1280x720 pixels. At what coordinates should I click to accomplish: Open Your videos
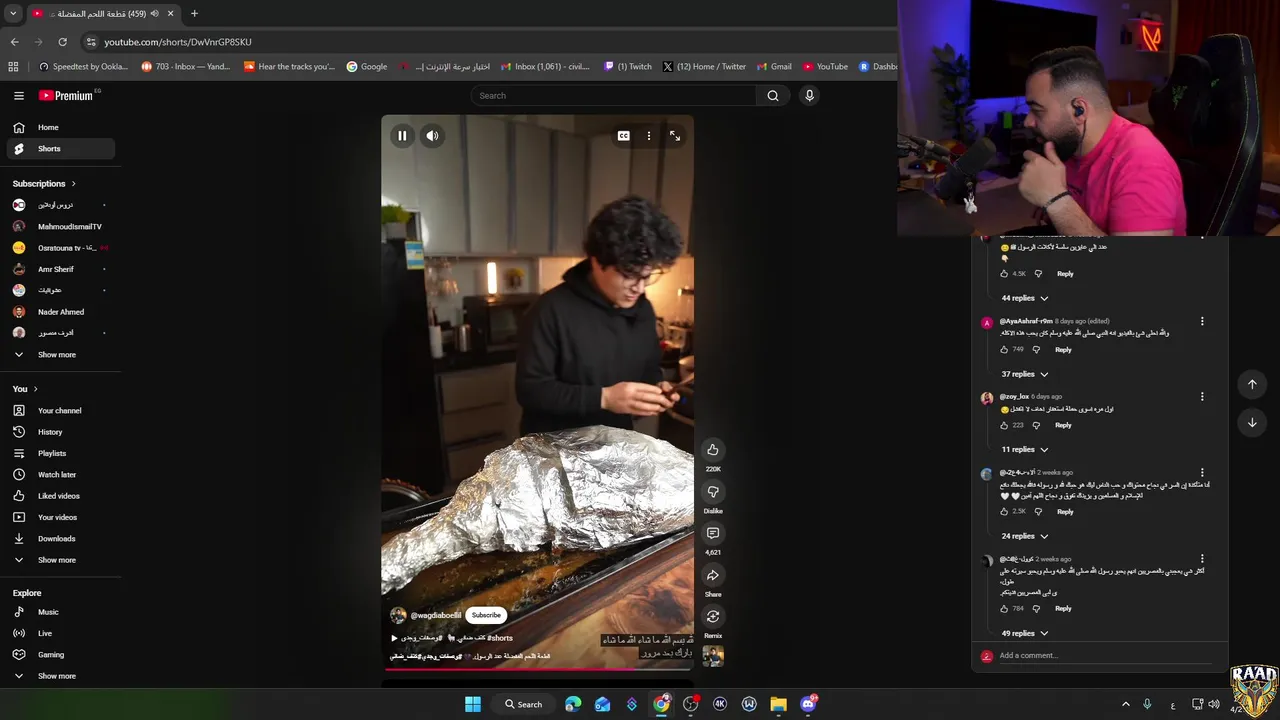click(61, 517)
